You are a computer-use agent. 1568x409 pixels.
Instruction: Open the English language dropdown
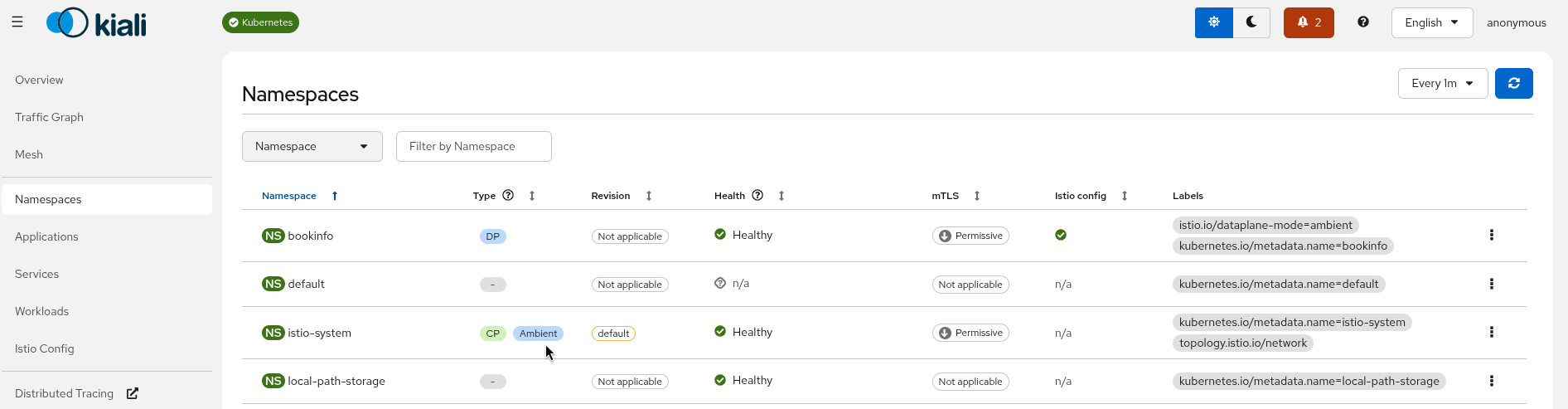pyautogui.click(x=1431, y=22)
